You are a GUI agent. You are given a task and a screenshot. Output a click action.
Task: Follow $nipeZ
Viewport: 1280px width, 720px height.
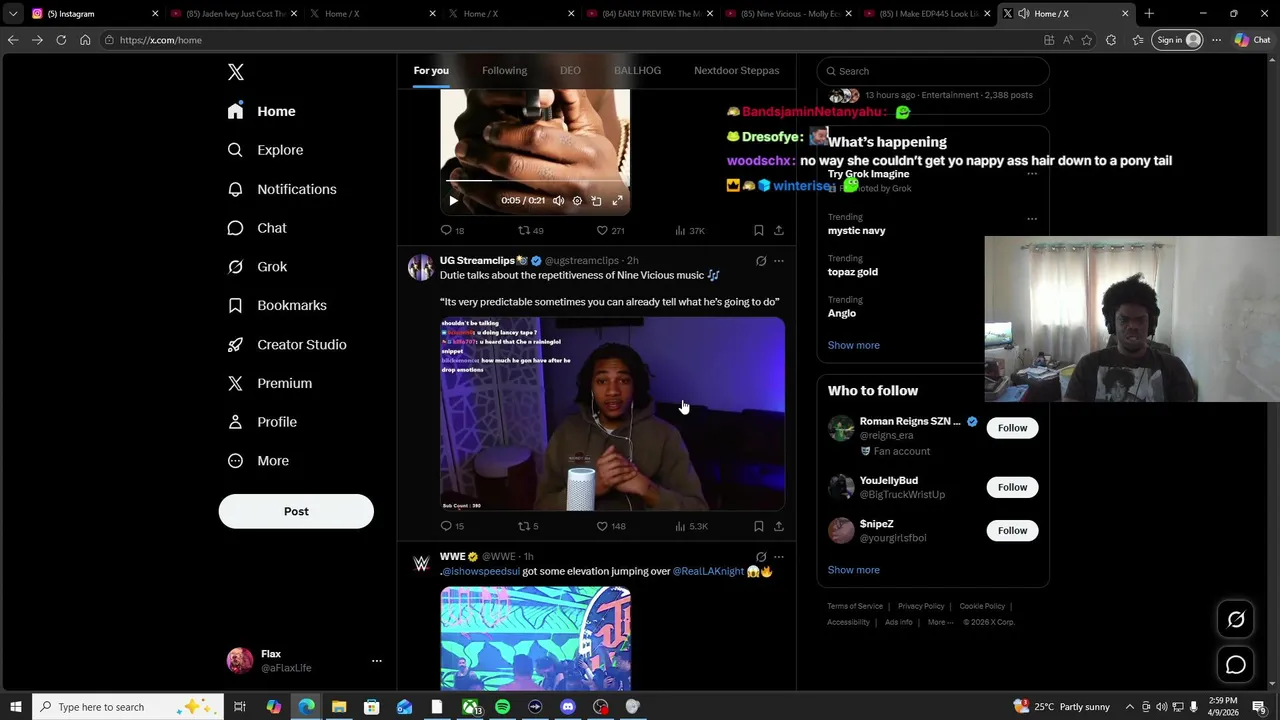click(1012, 531)
